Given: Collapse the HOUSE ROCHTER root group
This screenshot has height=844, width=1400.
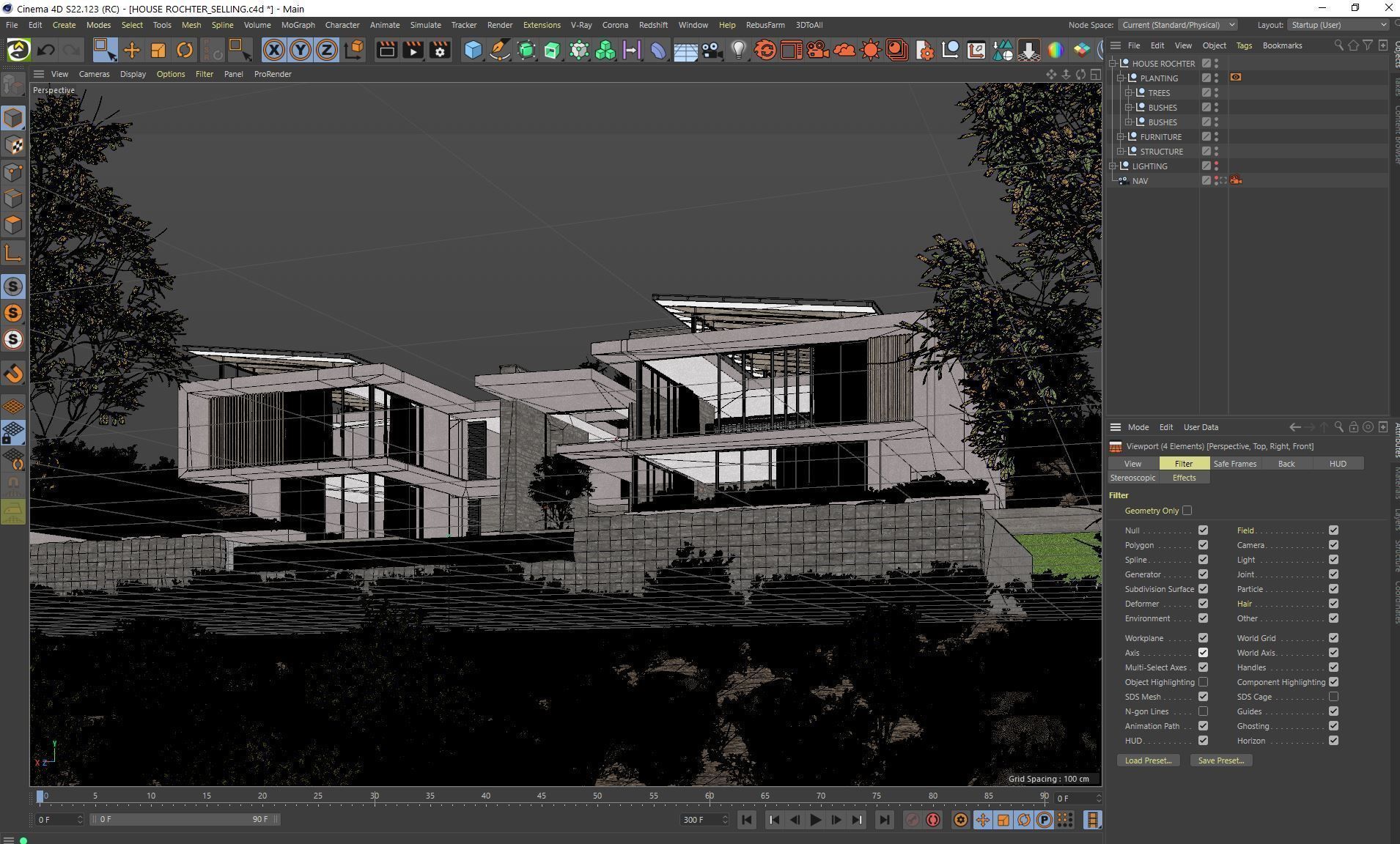Looking at the screenshot, I should pyautogui.click(x=1113, y=64).
